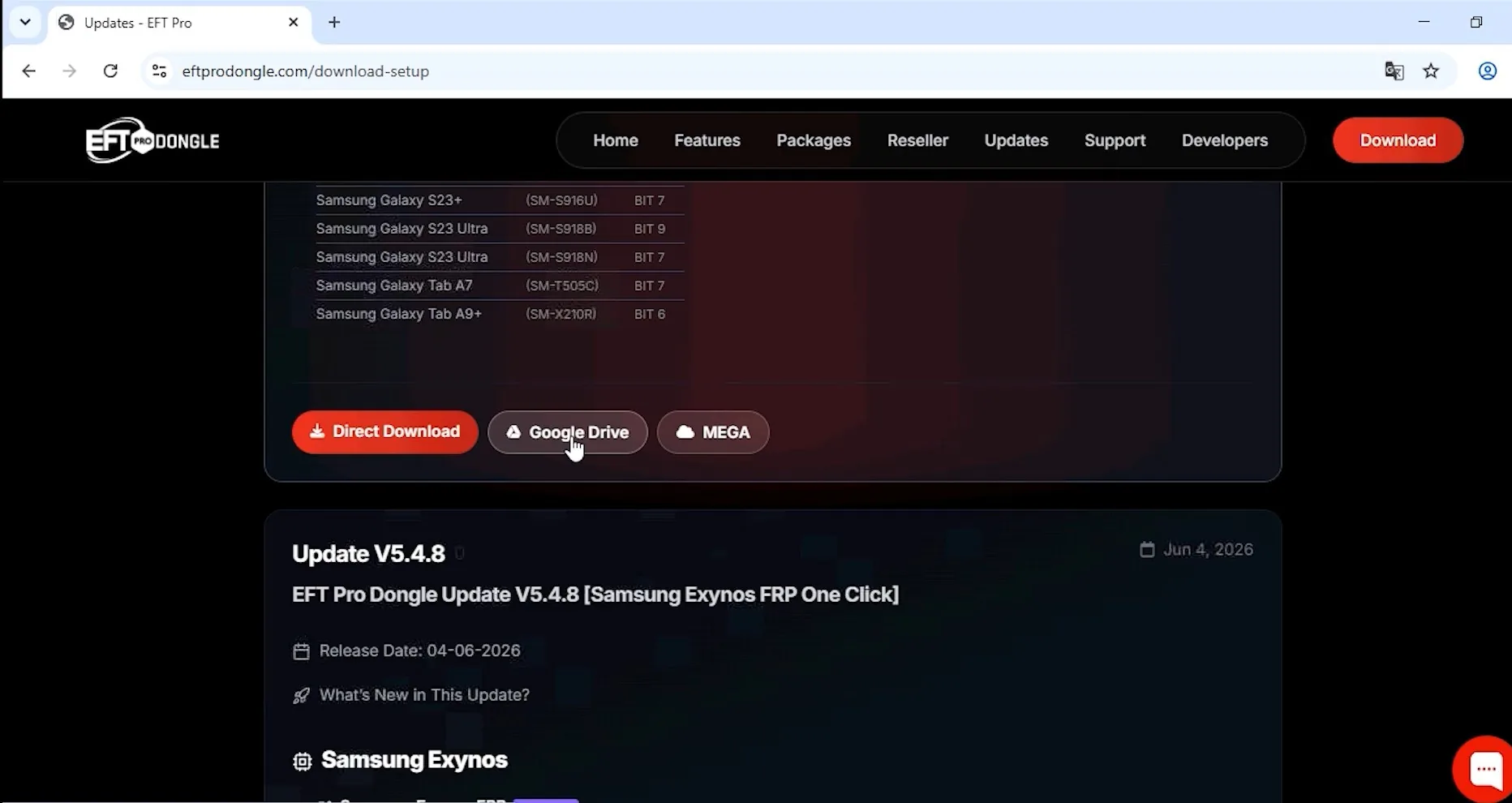1512x803 pixels.
Task: Open the Updates menu item
Action: pyautogui.click(x=1016, y=140)
